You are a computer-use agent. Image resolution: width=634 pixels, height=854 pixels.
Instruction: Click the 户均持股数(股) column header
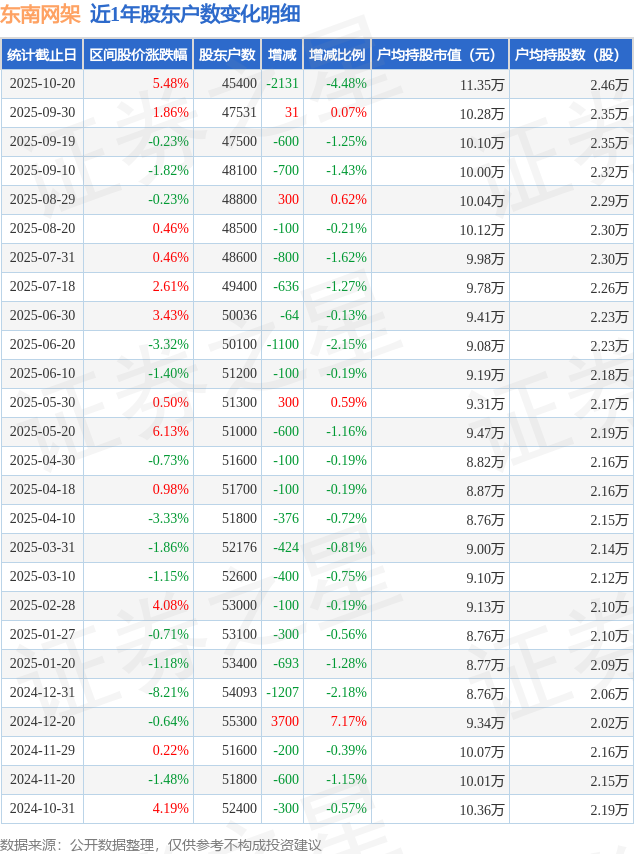(570, 55)
